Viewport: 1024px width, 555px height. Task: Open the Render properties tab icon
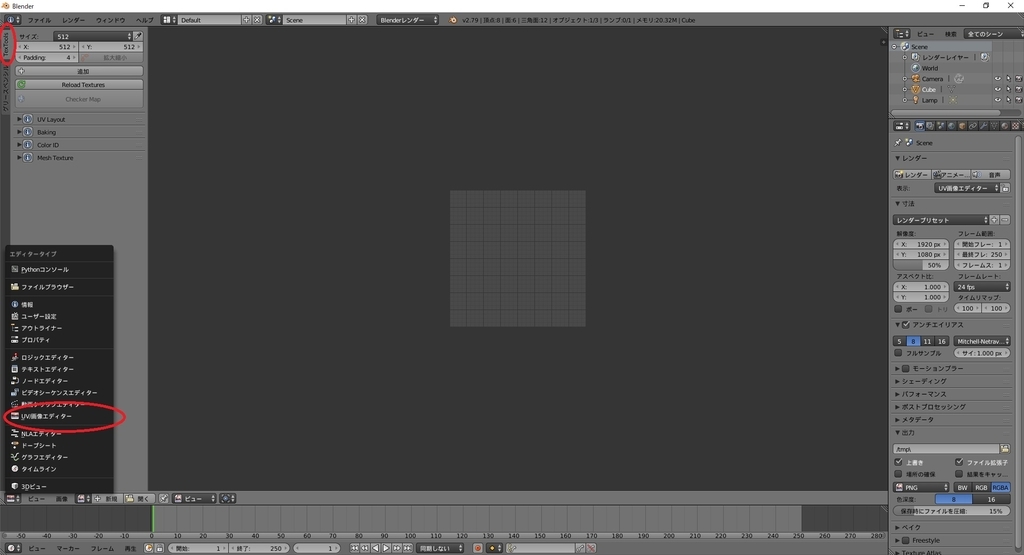[920, 126]
